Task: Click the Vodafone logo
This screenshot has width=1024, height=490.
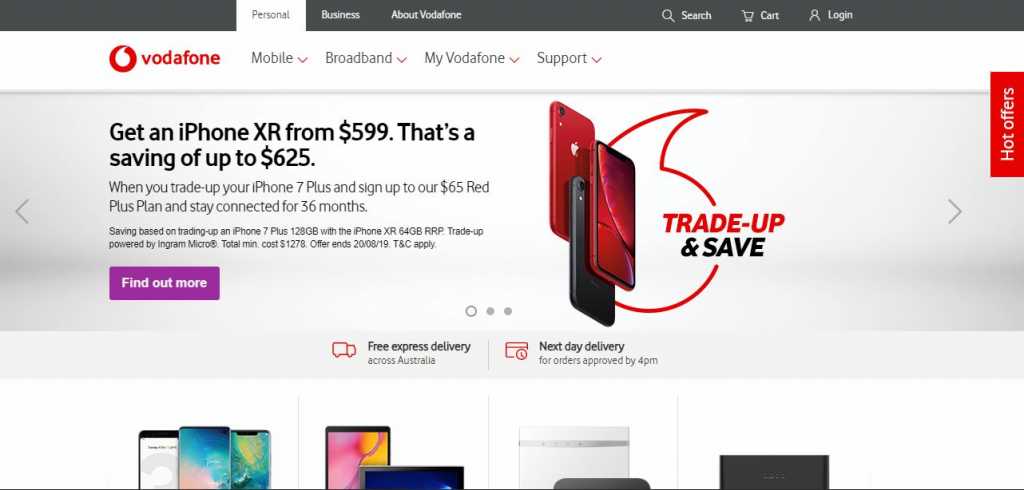Action: pyautogui.click(x=165, y=58)
